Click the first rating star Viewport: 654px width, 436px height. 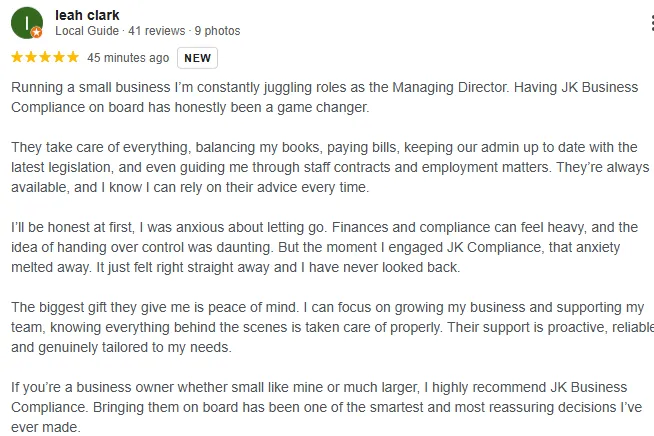click(x=17, y=58)
